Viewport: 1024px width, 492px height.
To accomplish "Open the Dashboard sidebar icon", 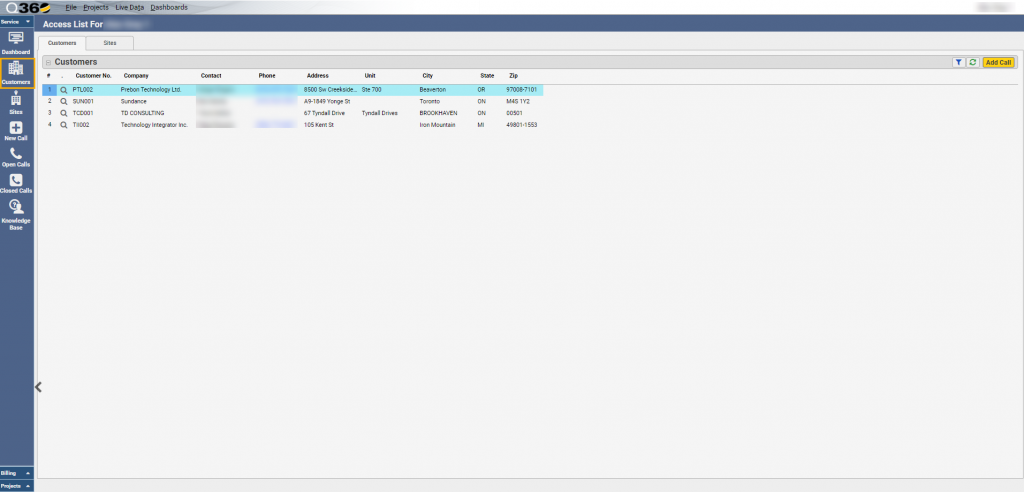I will 16,41.
